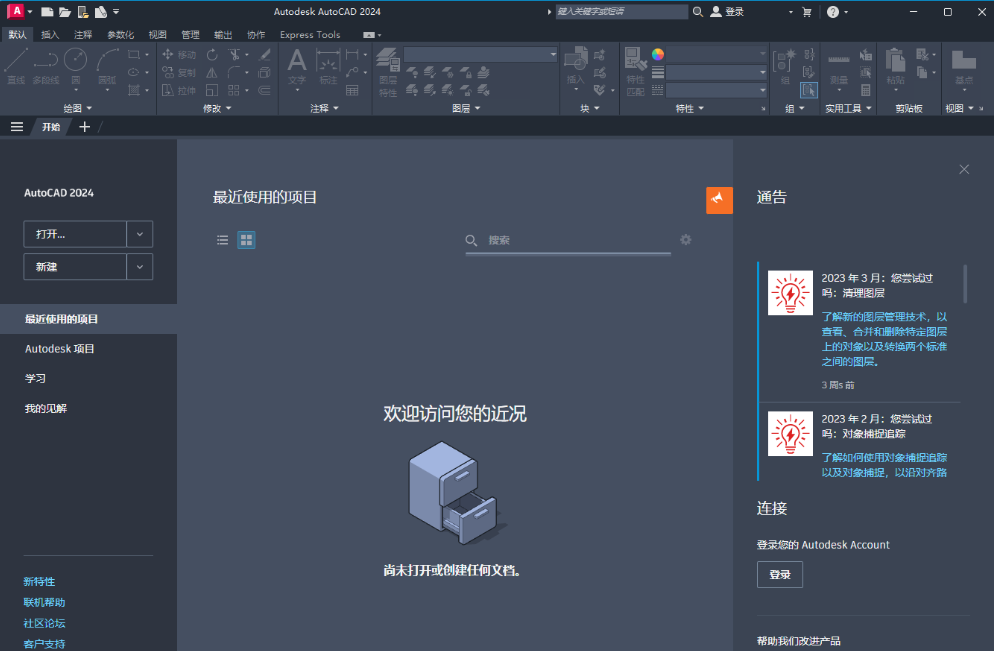This screenshot has width=994, height=651.
Task: Click the Rotate tool icon
Action: tap(212, 55)
